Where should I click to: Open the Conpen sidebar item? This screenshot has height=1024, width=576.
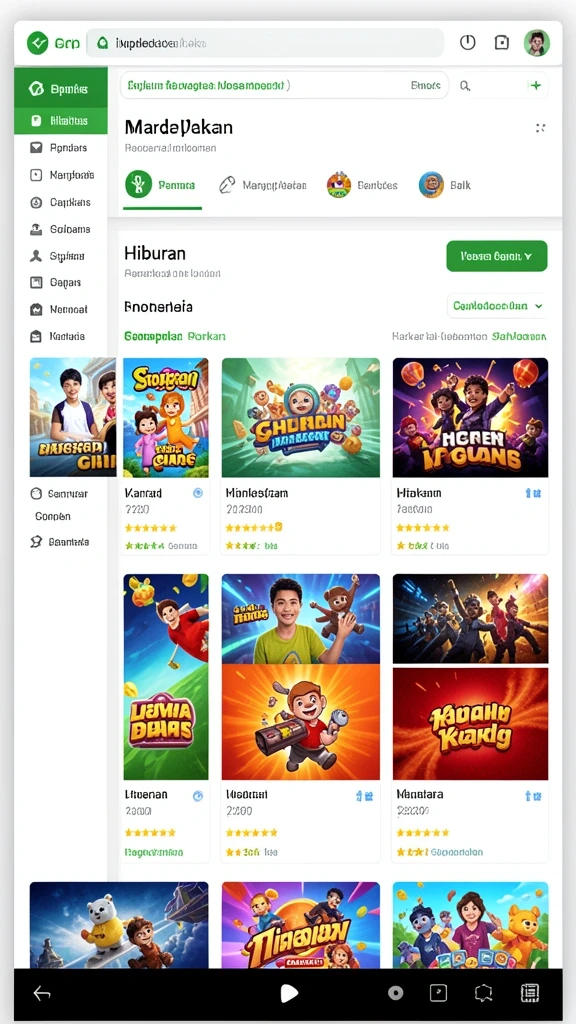click(53, 516)
